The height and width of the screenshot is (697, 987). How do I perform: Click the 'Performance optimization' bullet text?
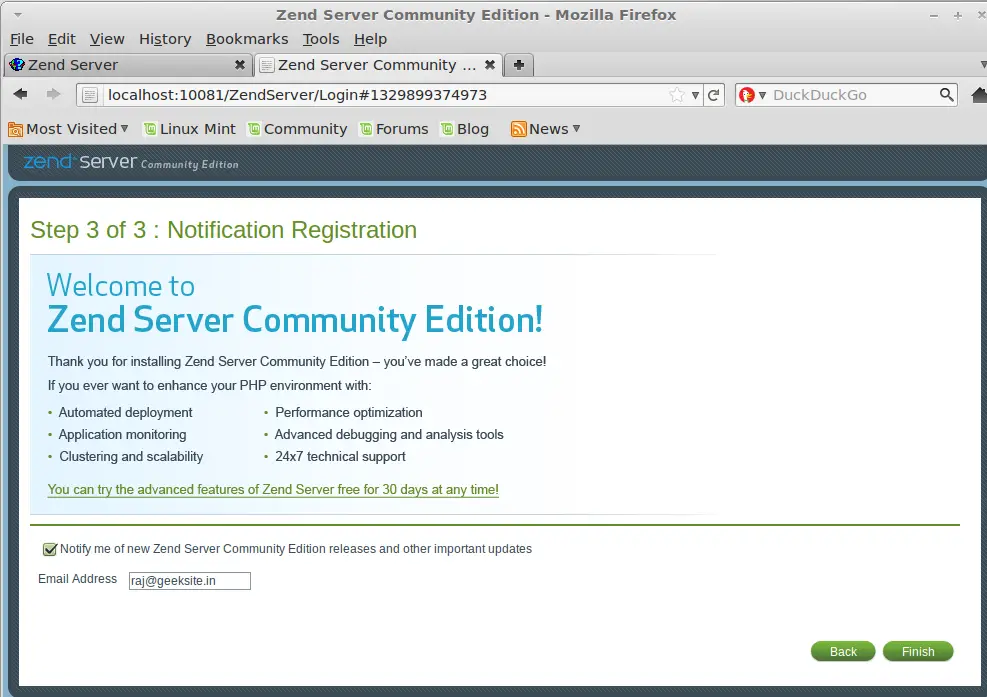[x=349, y=412]
